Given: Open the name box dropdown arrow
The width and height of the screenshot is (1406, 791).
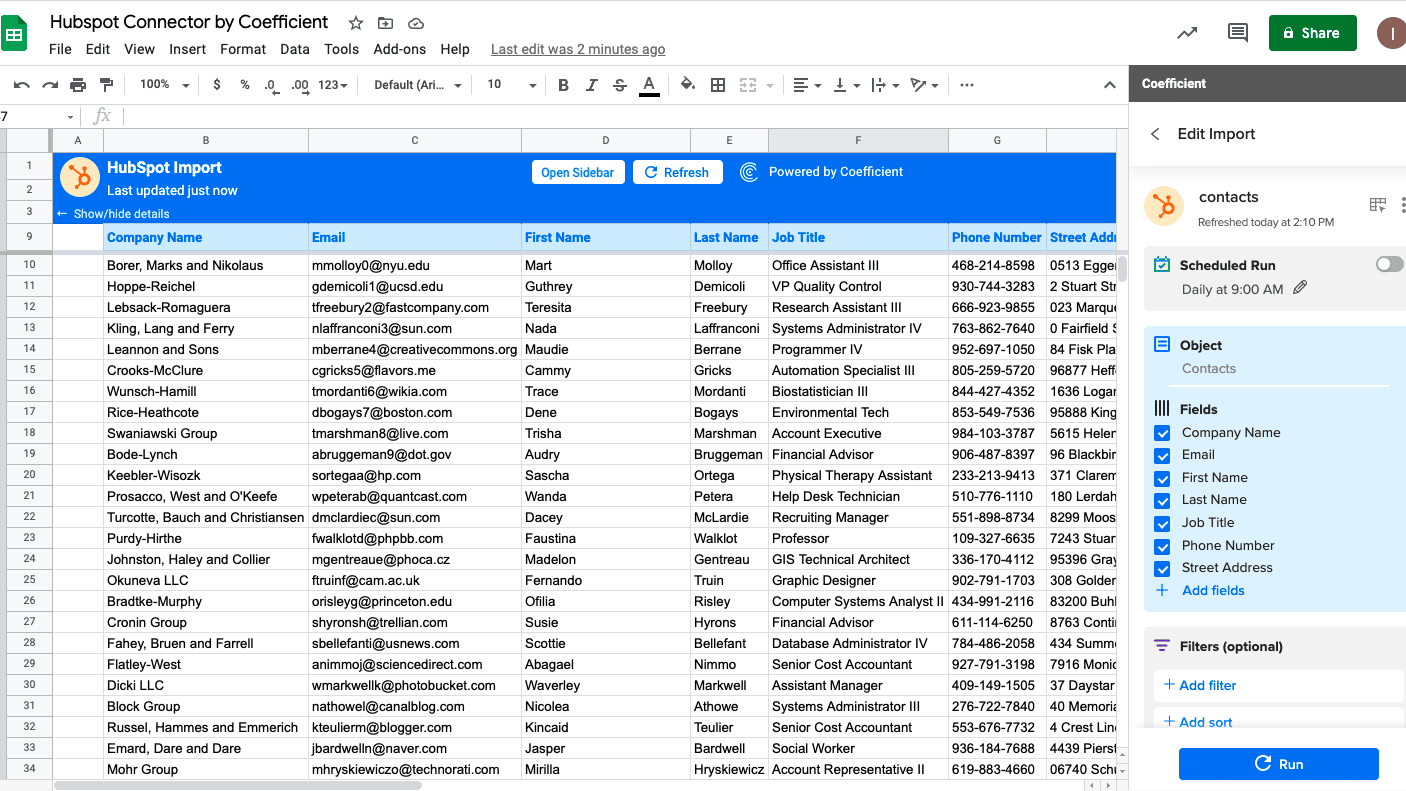Looking at the screenshot, I should click(70, 117).
